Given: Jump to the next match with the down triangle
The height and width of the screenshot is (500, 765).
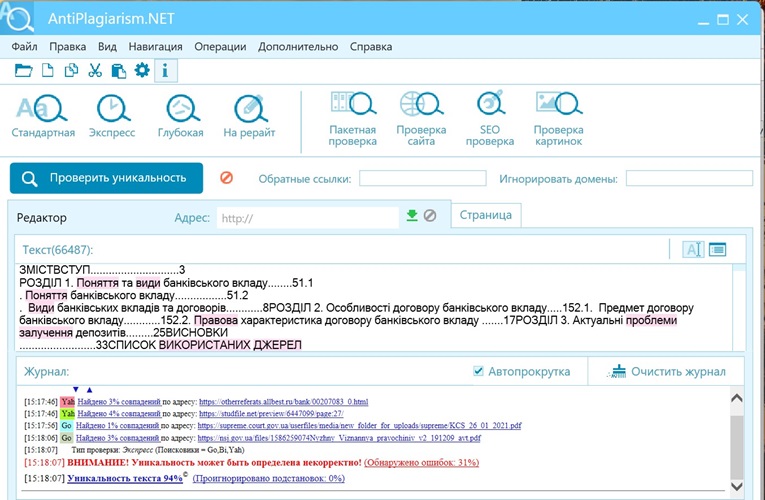Looking at the screenshot, I should coord(76,389).
